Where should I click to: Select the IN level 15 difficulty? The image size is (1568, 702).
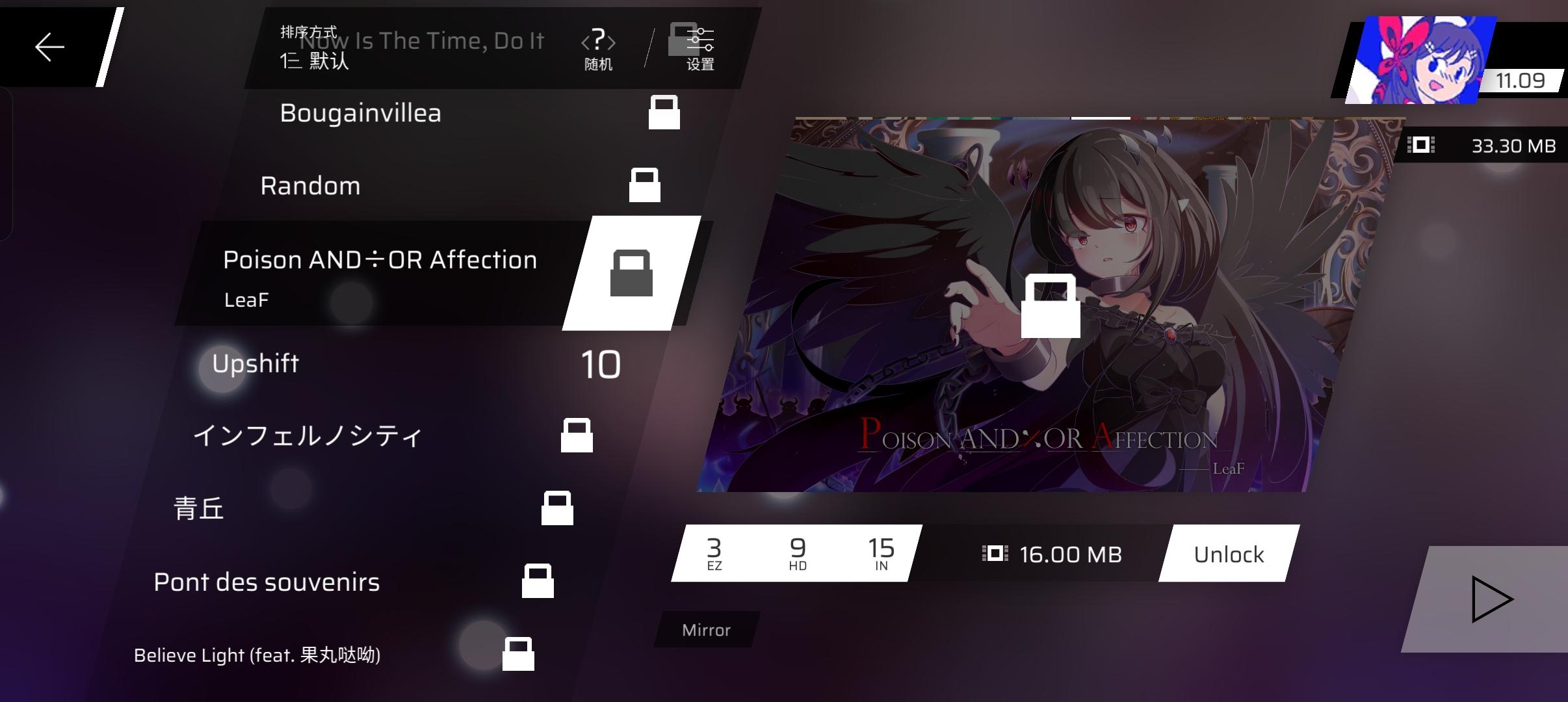[881, 554]
